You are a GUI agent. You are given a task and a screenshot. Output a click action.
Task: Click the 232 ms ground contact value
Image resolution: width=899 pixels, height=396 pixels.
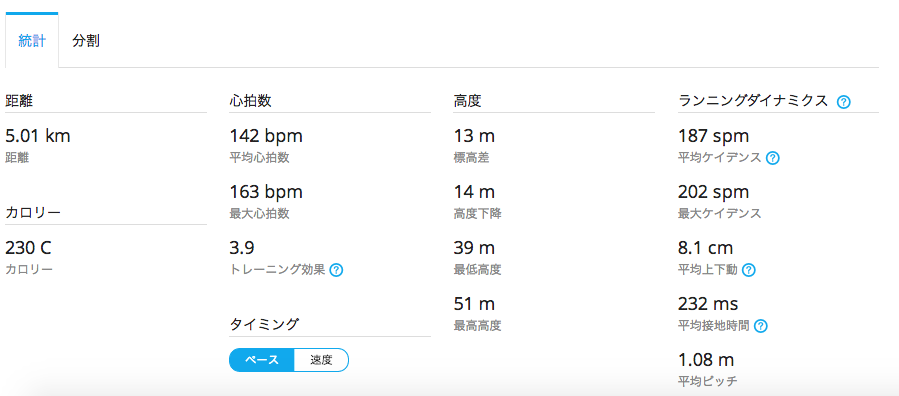coord(708,304)
